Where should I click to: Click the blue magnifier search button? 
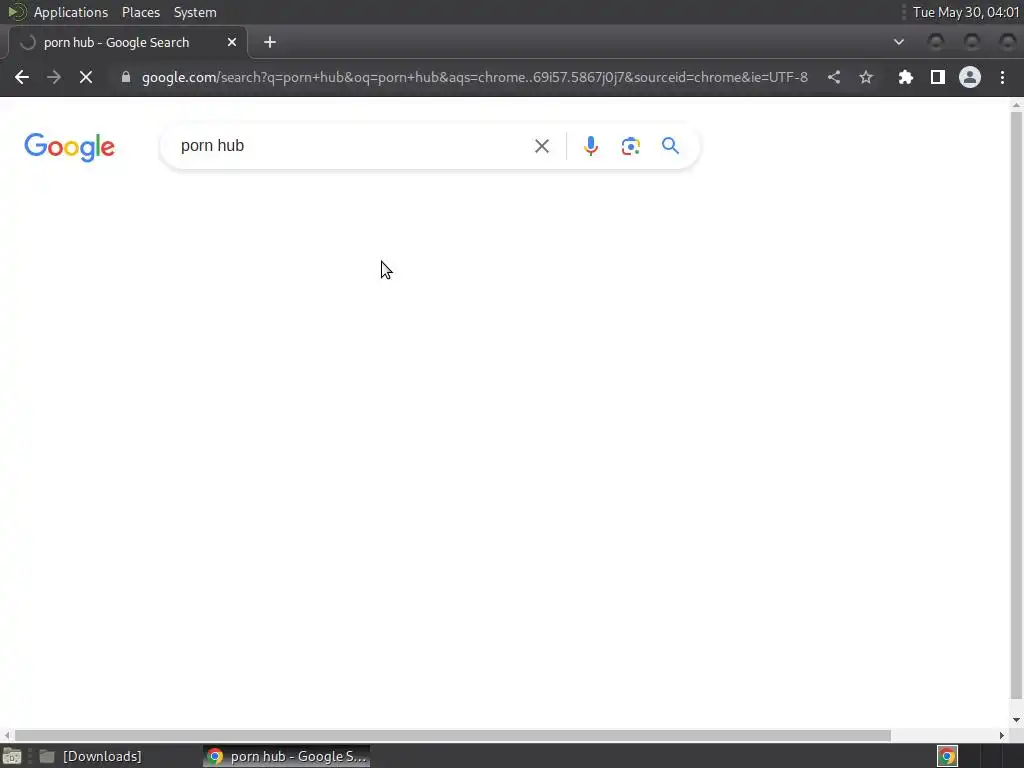point(671,146)
